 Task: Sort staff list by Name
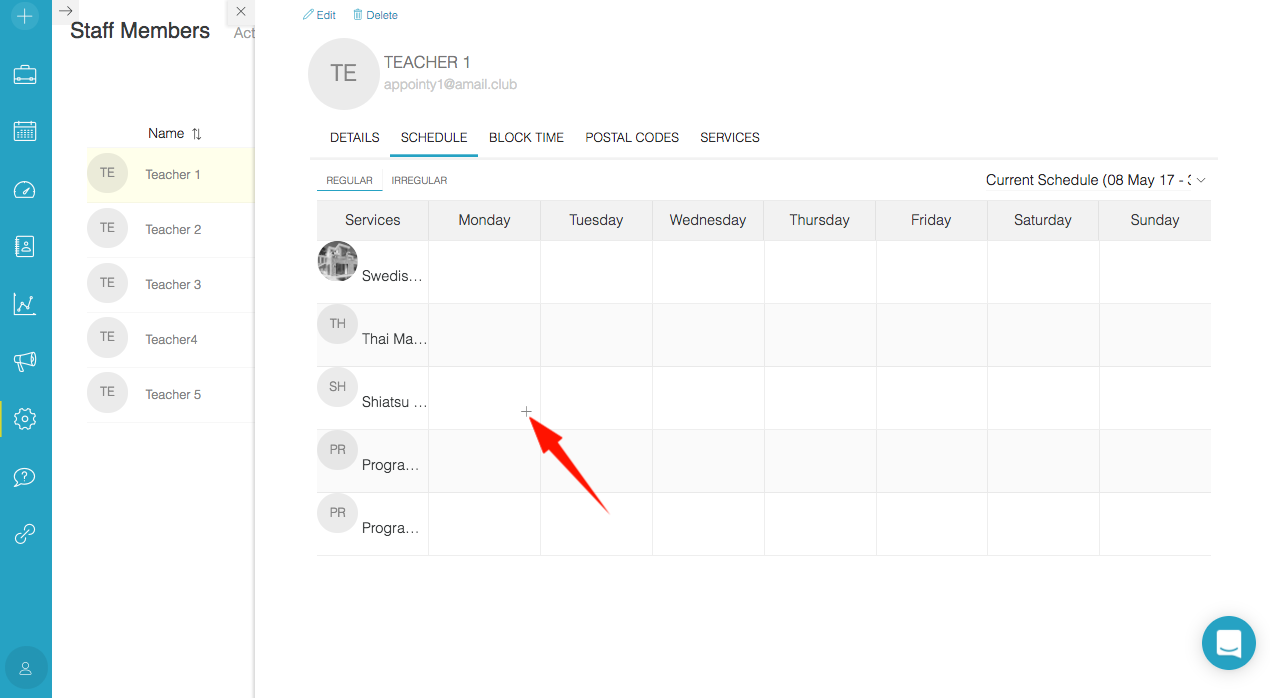click(175, 133)
